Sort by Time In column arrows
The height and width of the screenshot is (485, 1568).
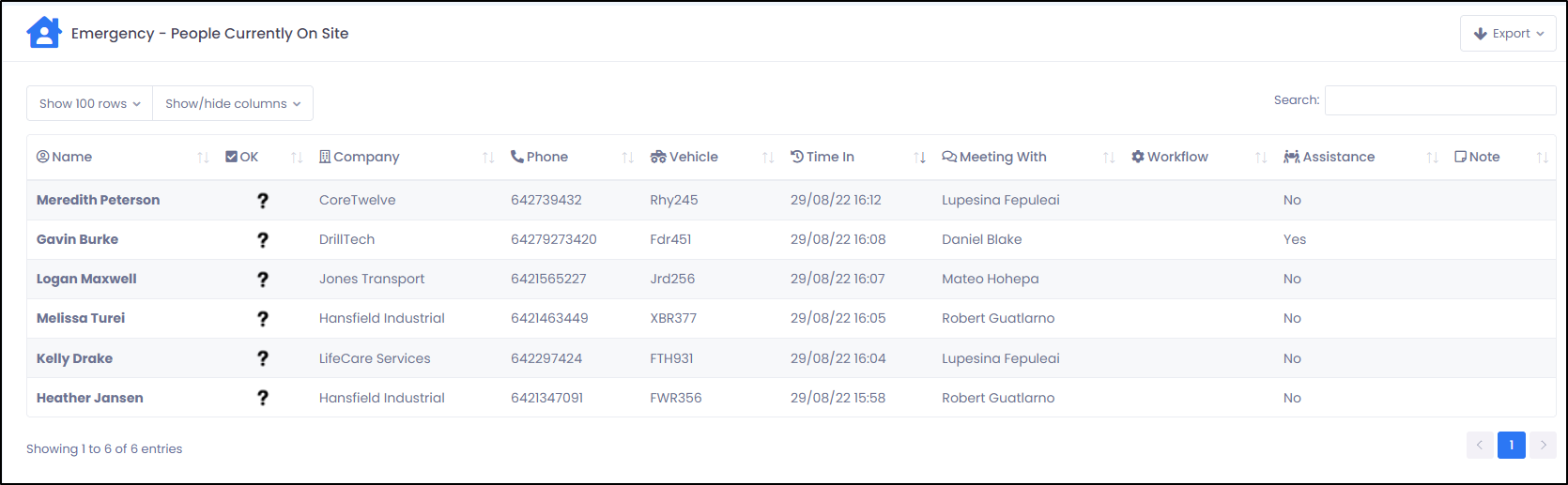coord(920,158)
